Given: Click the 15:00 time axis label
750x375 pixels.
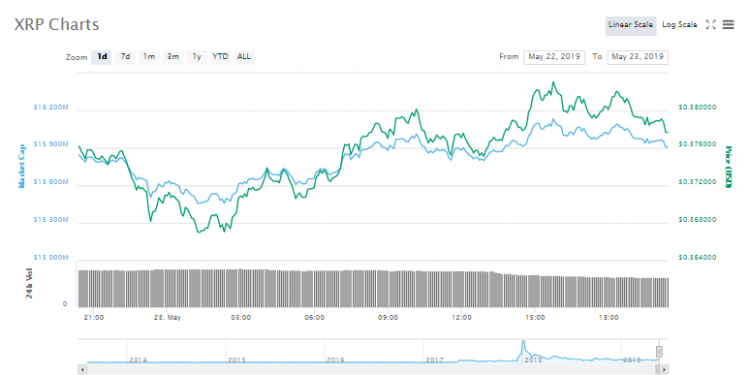Looking at the screenshot, I should coord(535,317).
